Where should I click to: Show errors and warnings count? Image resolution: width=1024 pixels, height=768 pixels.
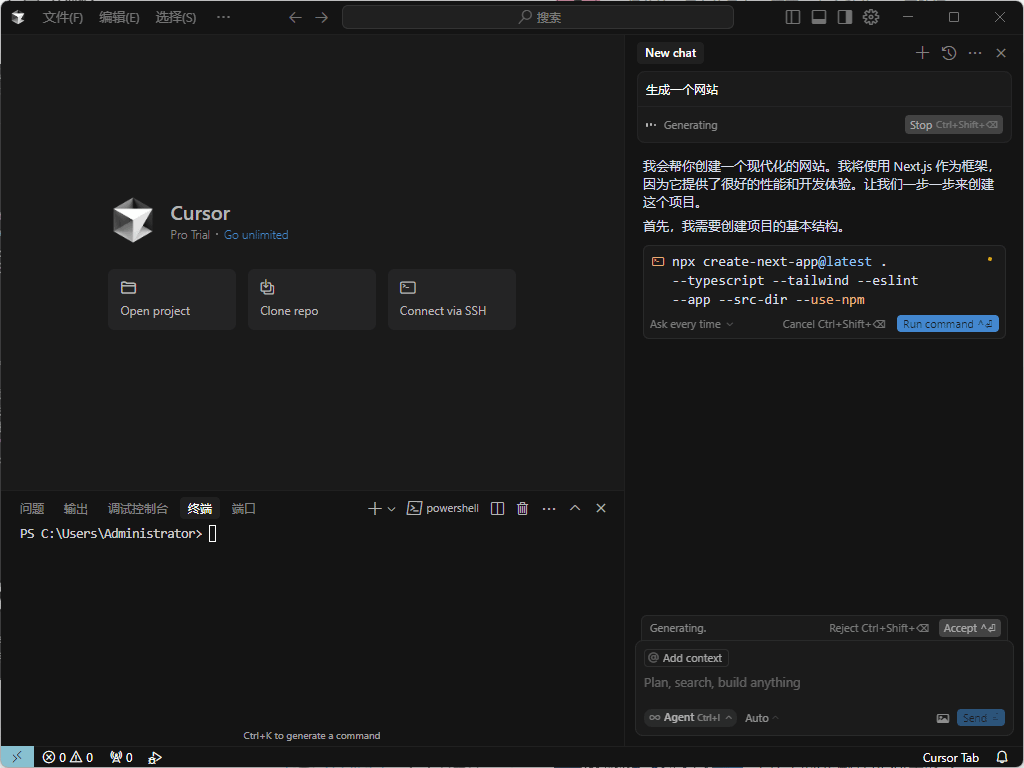[x=68, y=758]
